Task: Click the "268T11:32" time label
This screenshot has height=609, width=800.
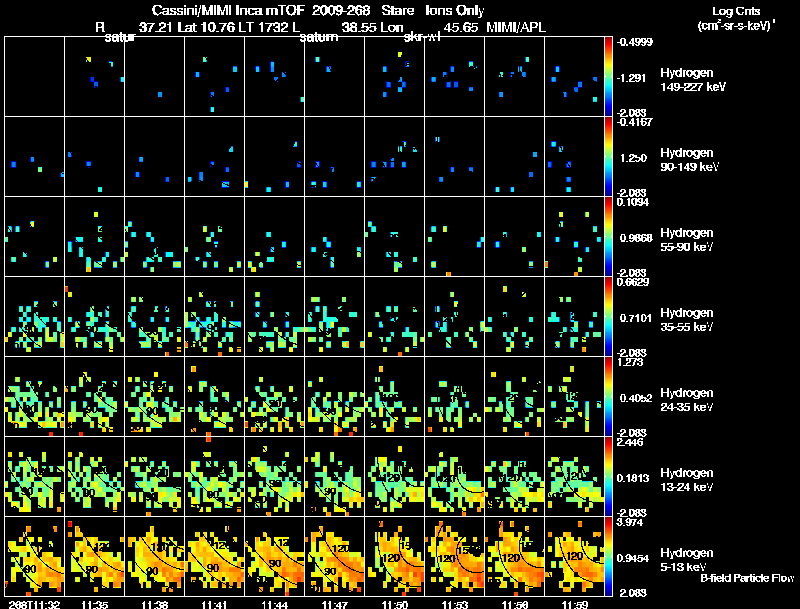Action: pos(34,604)
